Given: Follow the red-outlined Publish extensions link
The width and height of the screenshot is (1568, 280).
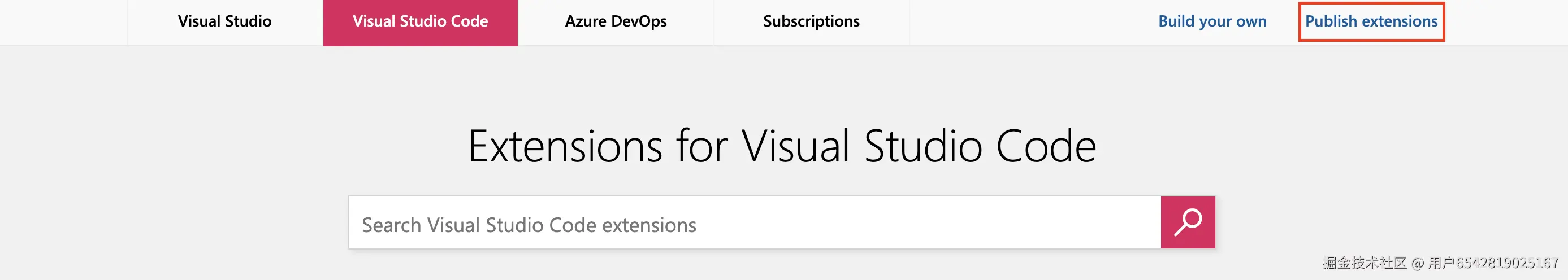Looking at the screenshot, I should pos(1371,22).
